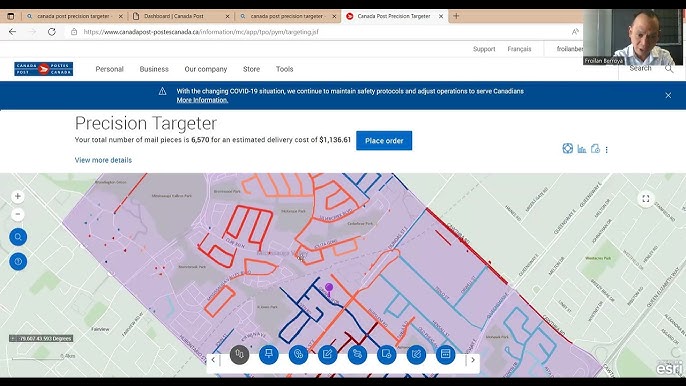Dismiss the COVID-19 notice banner

pos(668,95)
